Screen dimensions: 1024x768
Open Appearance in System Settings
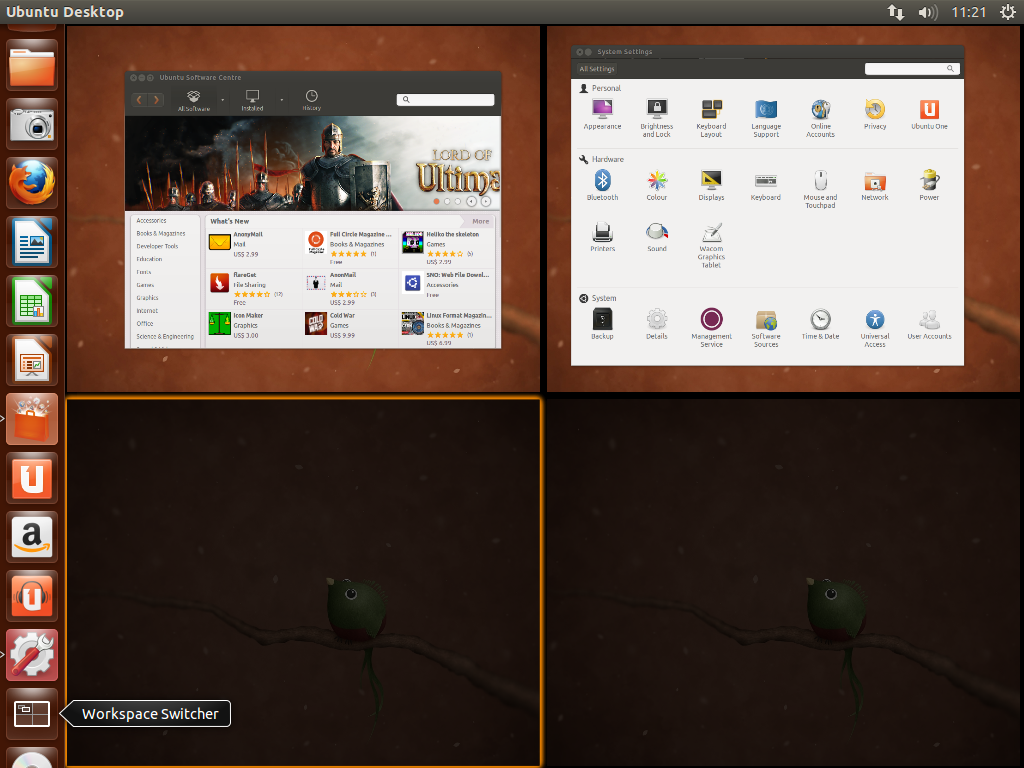coord(602,115)
